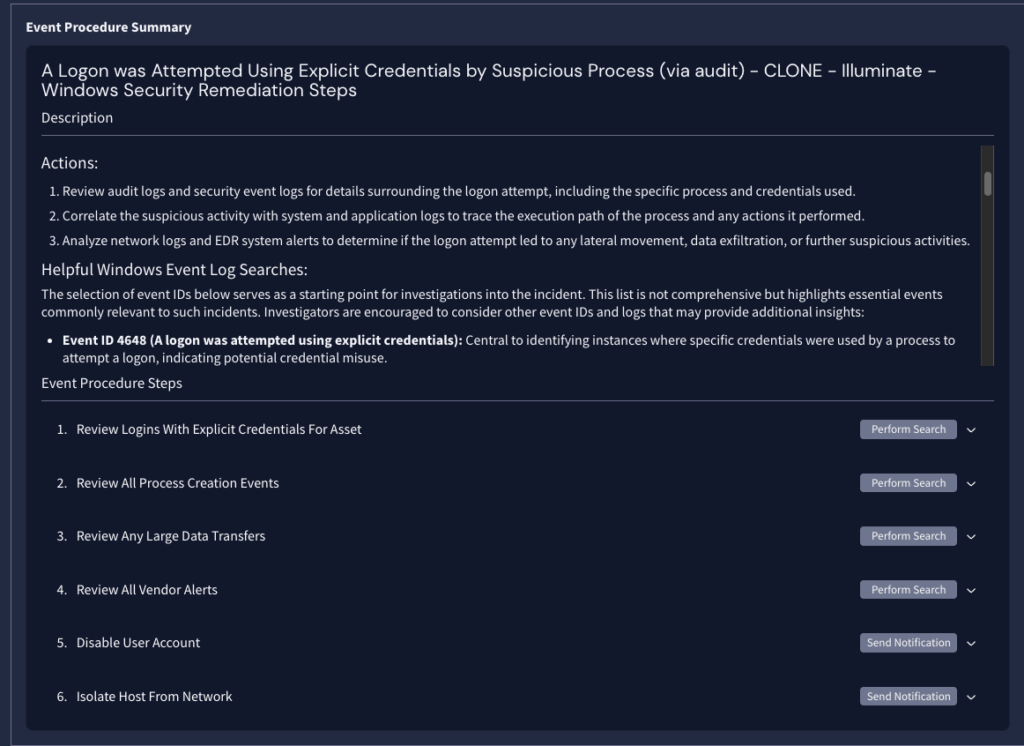The width and height of the screenshot is (1024, 746).
Task: Perform search for Review All Process Creation Events
Action: 907,482
